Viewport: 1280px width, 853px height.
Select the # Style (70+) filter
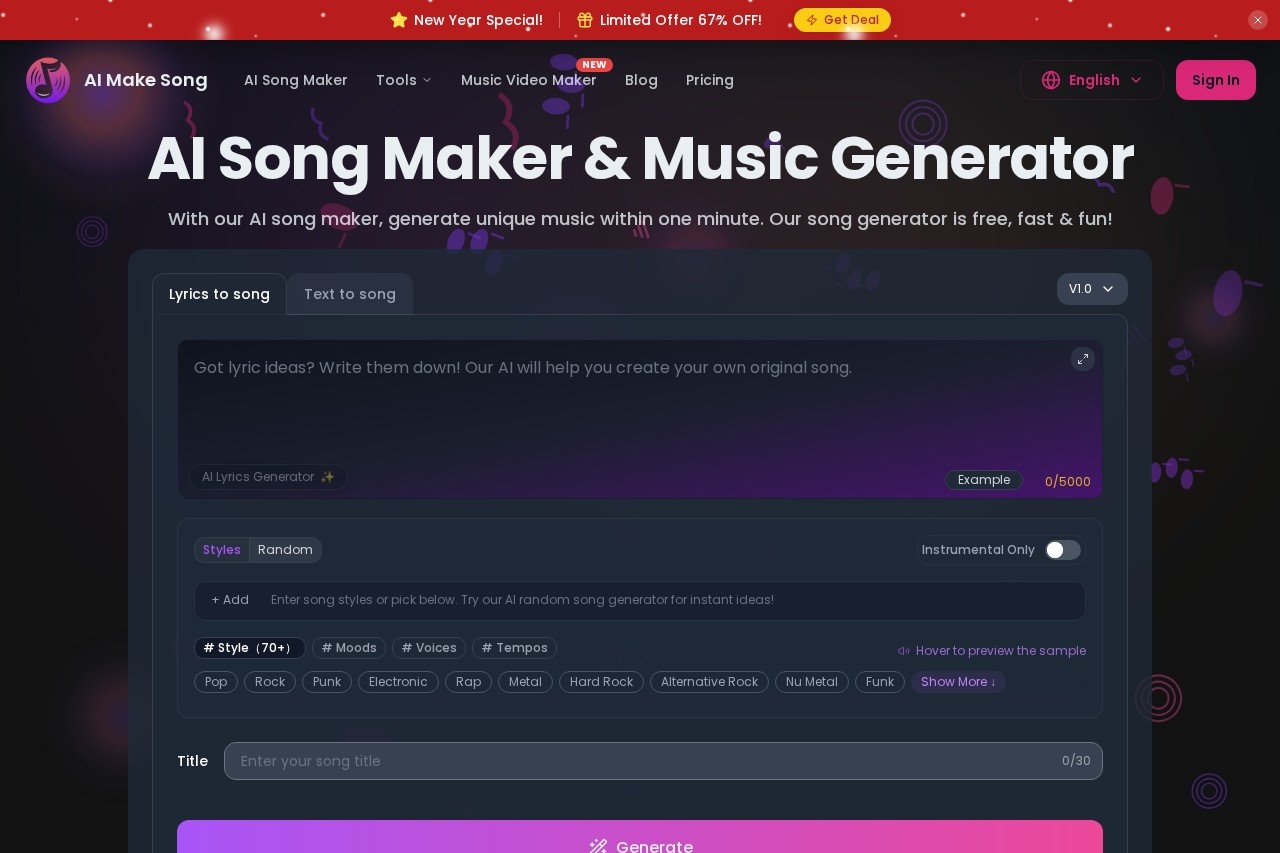pyautogui.click(x=249, y=648)
